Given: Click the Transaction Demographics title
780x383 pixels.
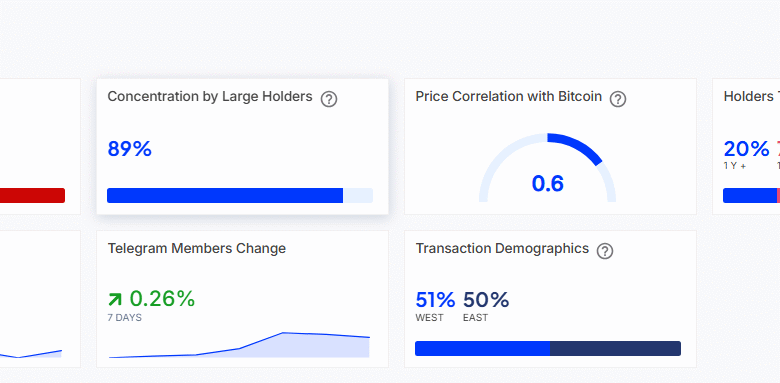Looking at the screenshot, I should tap(502, 248).
